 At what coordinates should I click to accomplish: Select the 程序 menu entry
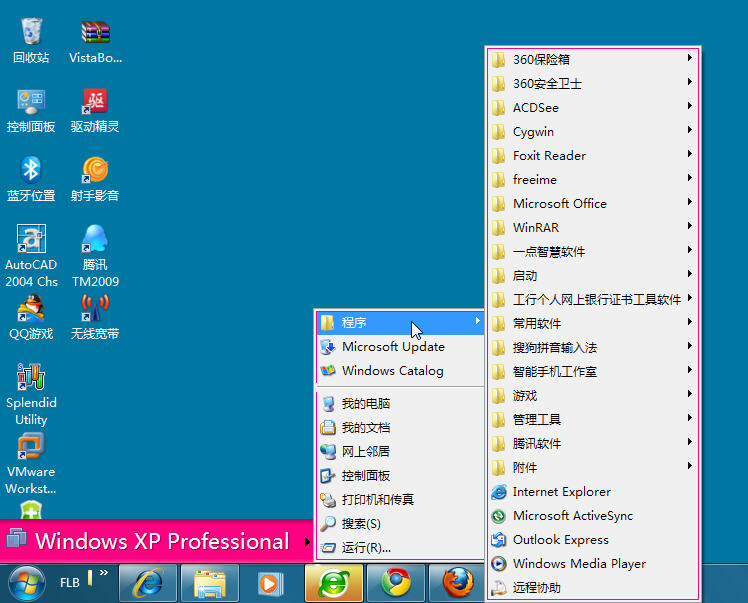(400, 323)
